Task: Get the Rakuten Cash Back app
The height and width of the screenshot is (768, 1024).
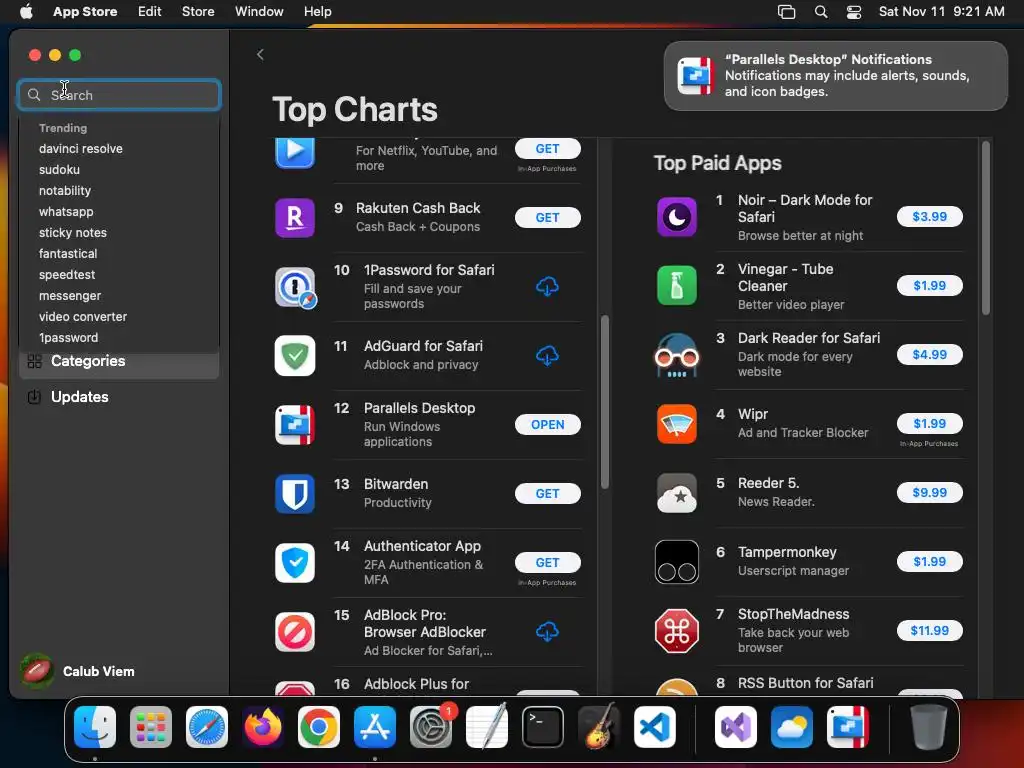Action: (547, 217)
